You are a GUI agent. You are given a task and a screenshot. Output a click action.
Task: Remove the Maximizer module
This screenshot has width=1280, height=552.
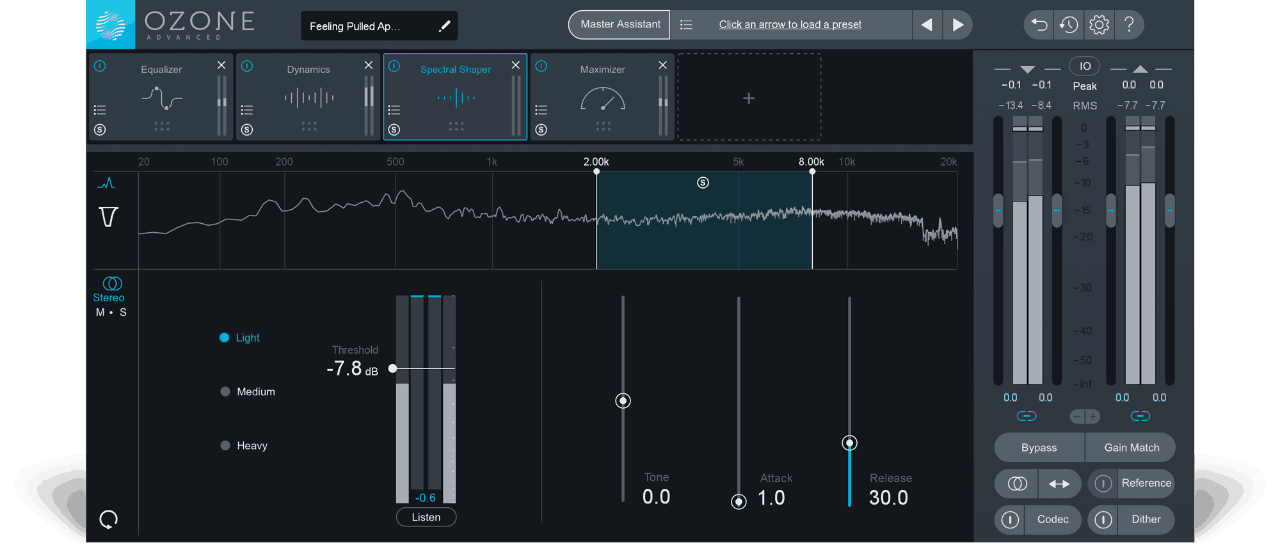663,66
